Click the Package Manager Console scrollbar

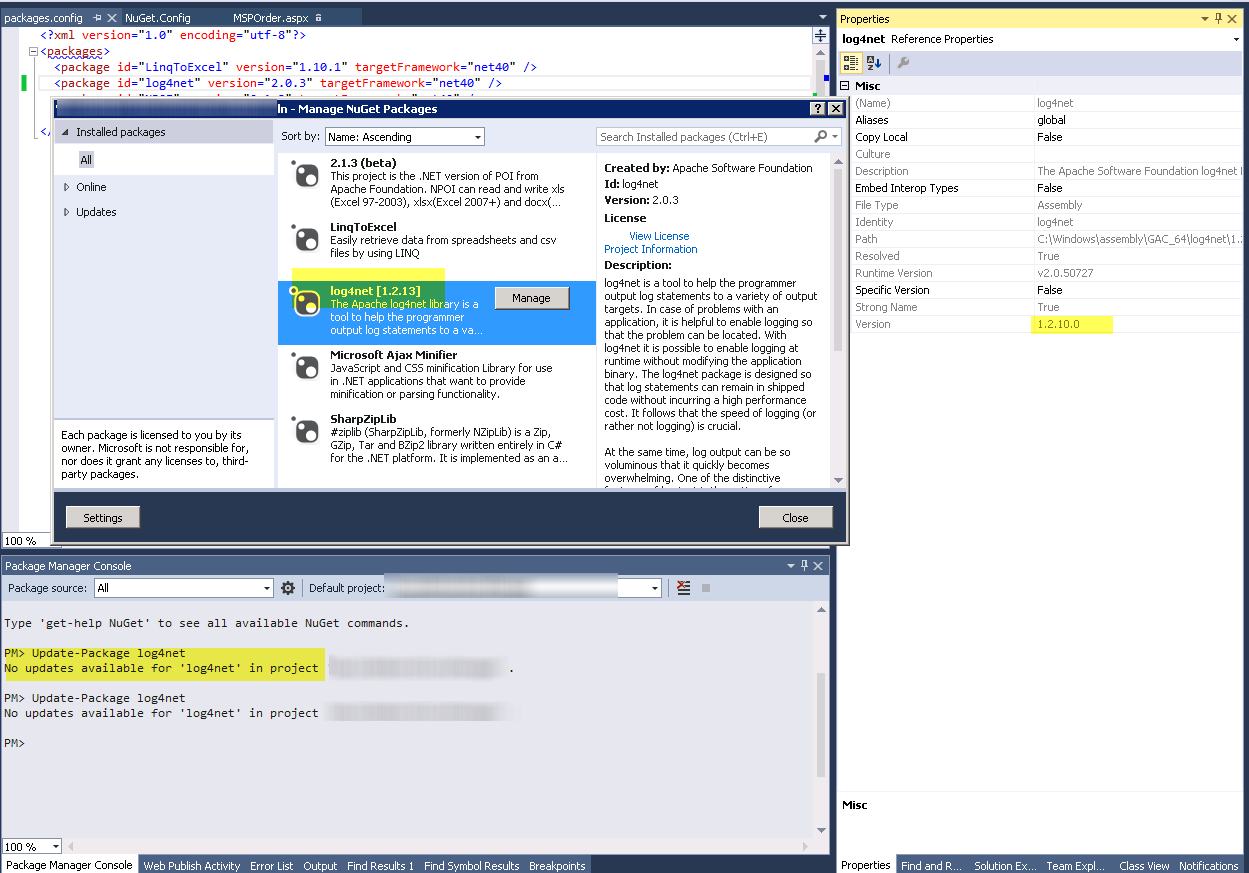click(822, 725)
